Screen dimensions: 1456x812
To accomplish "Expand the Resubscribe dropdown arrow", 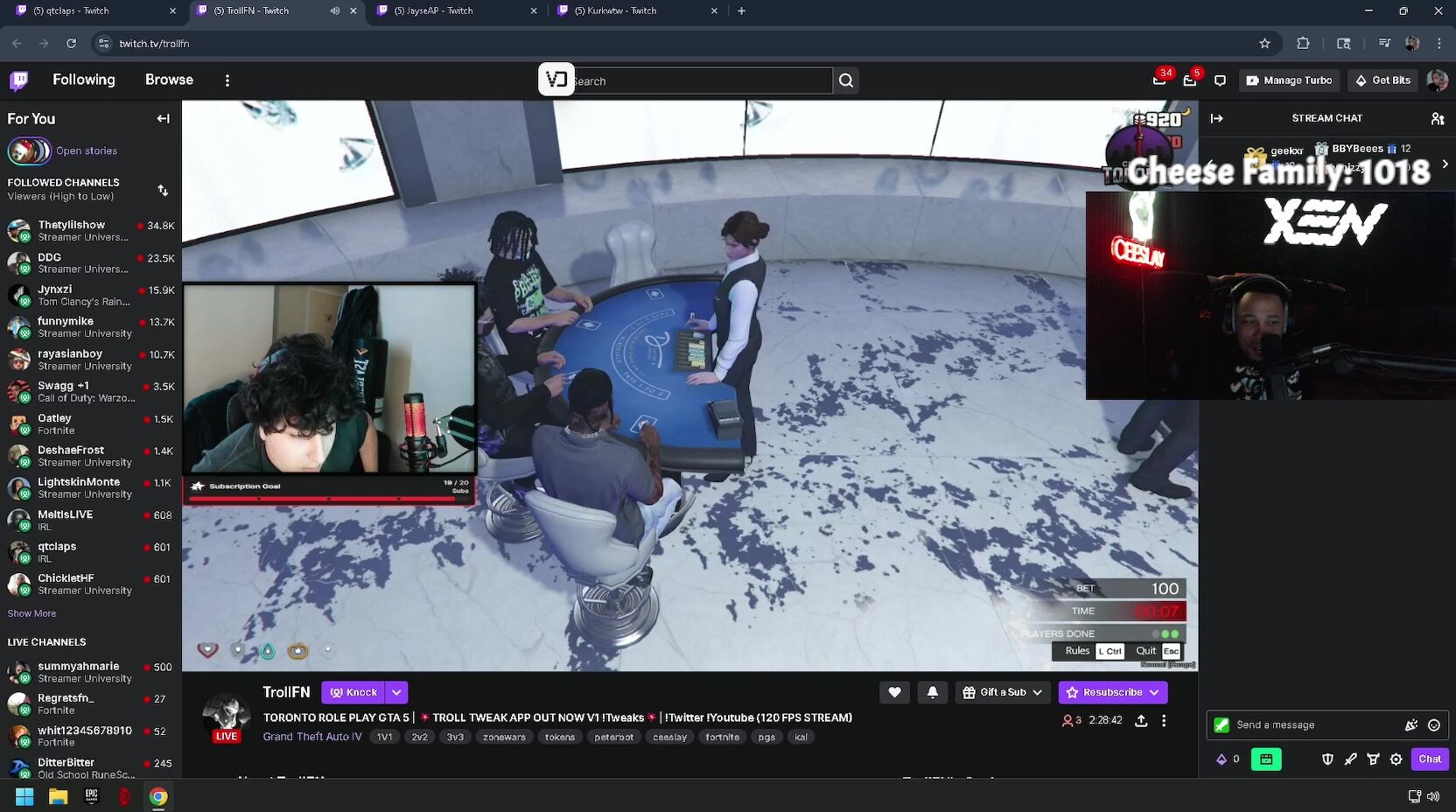I will pyautogui.click(x=1154, y=692).
